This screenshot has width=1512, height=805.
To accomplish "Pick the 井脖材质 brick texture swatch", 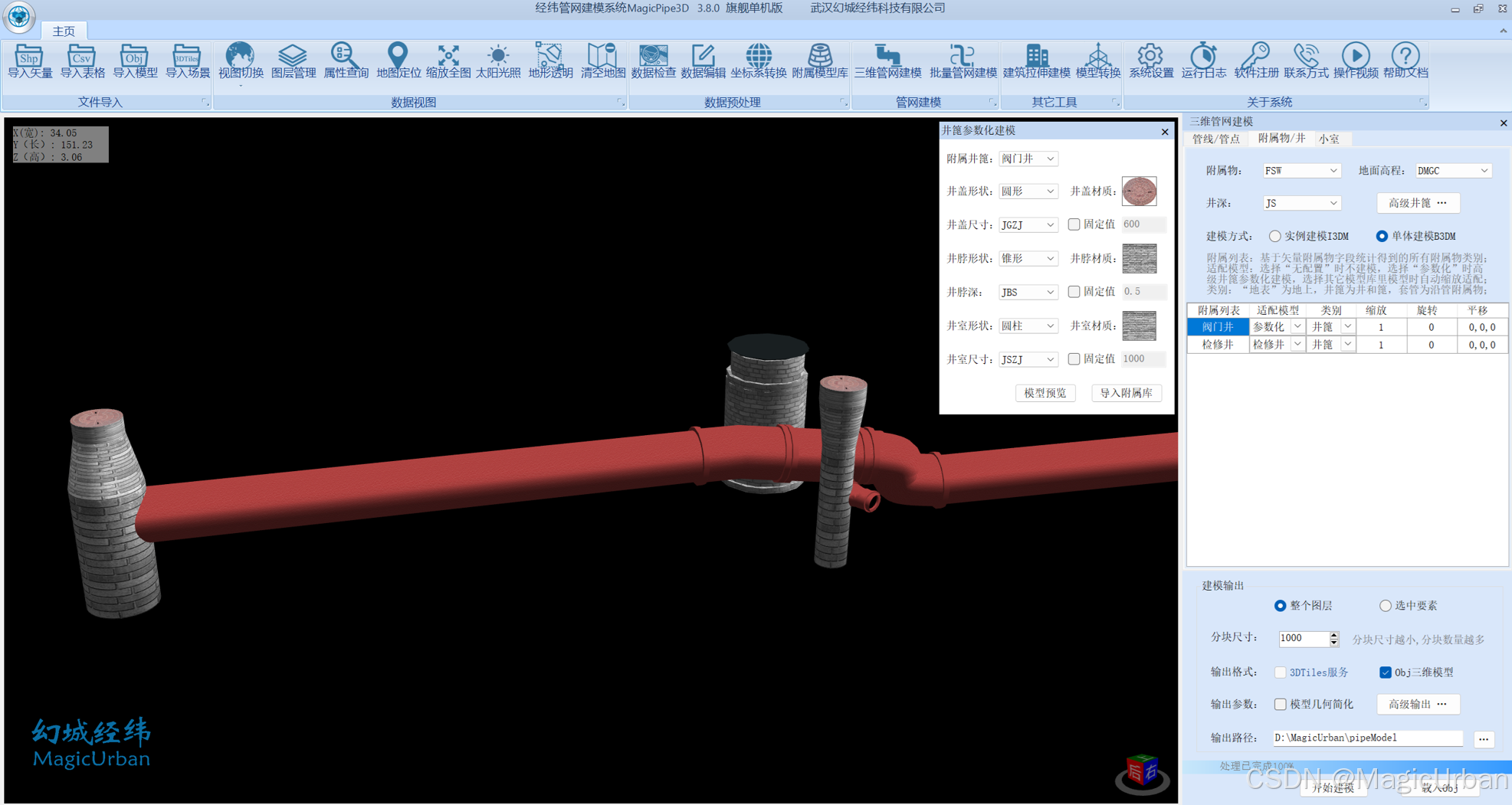I will click(x=1140, y=259).
